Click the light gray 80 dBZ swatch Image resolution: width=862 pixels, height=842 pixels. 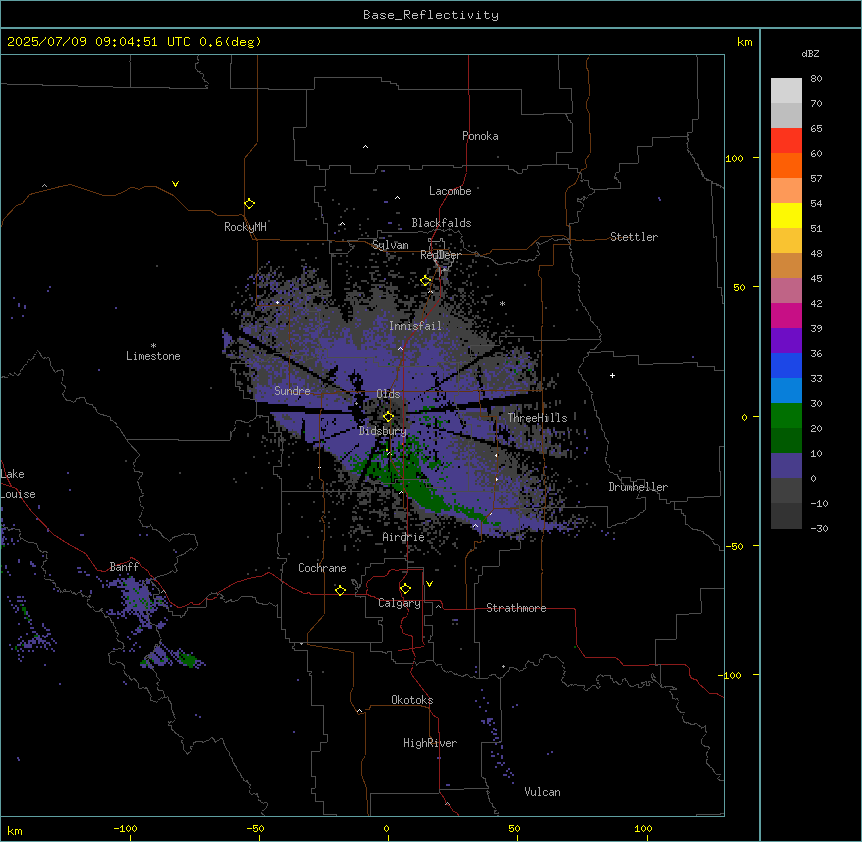click(x=786, y=90)
